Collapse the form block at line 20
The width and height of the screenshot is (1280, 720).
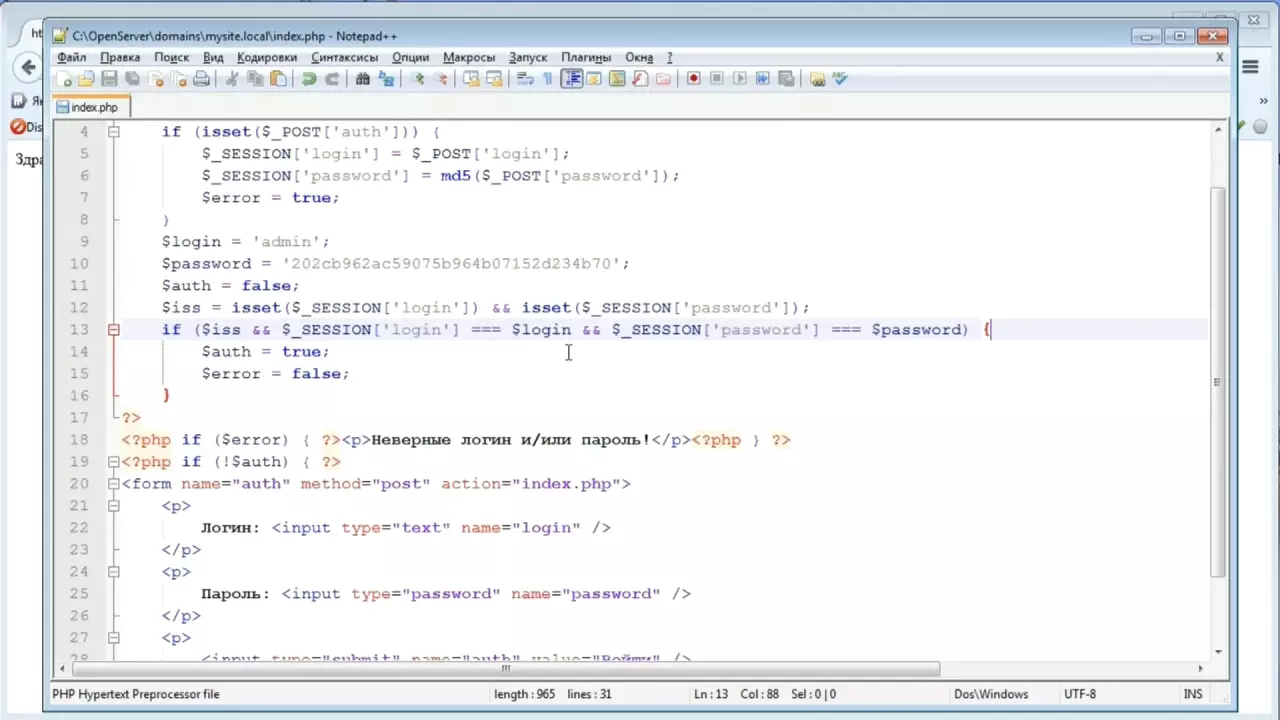pyautogui.click(x=113, y=483)
